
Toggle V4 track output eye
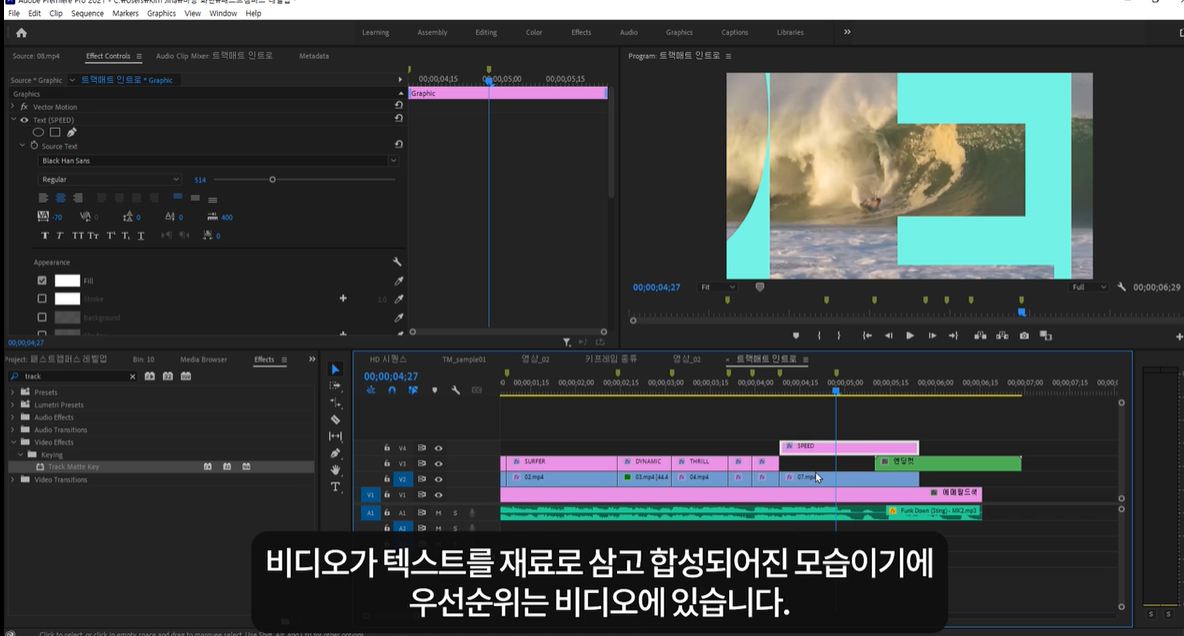point(438,448)
